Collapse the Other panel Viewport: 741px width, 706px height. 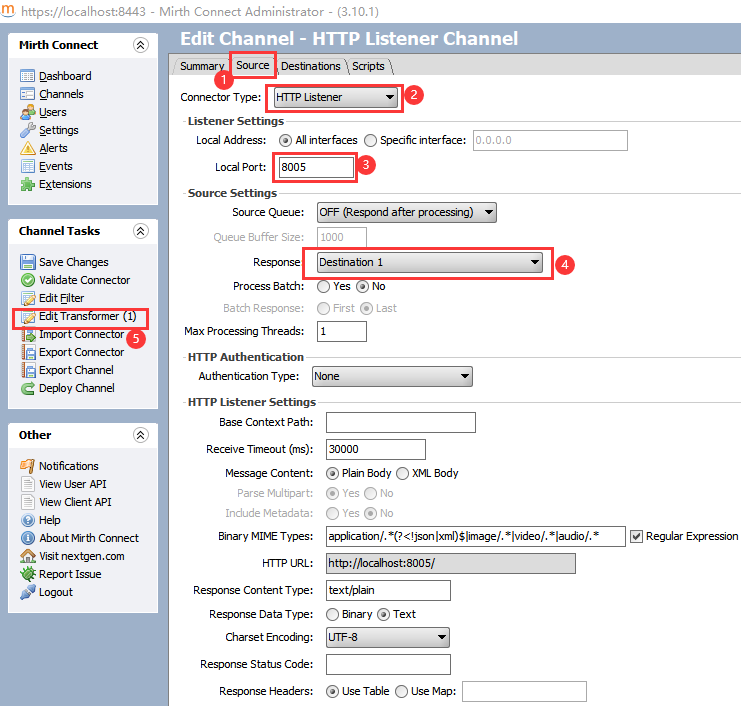tap(140, 435)
